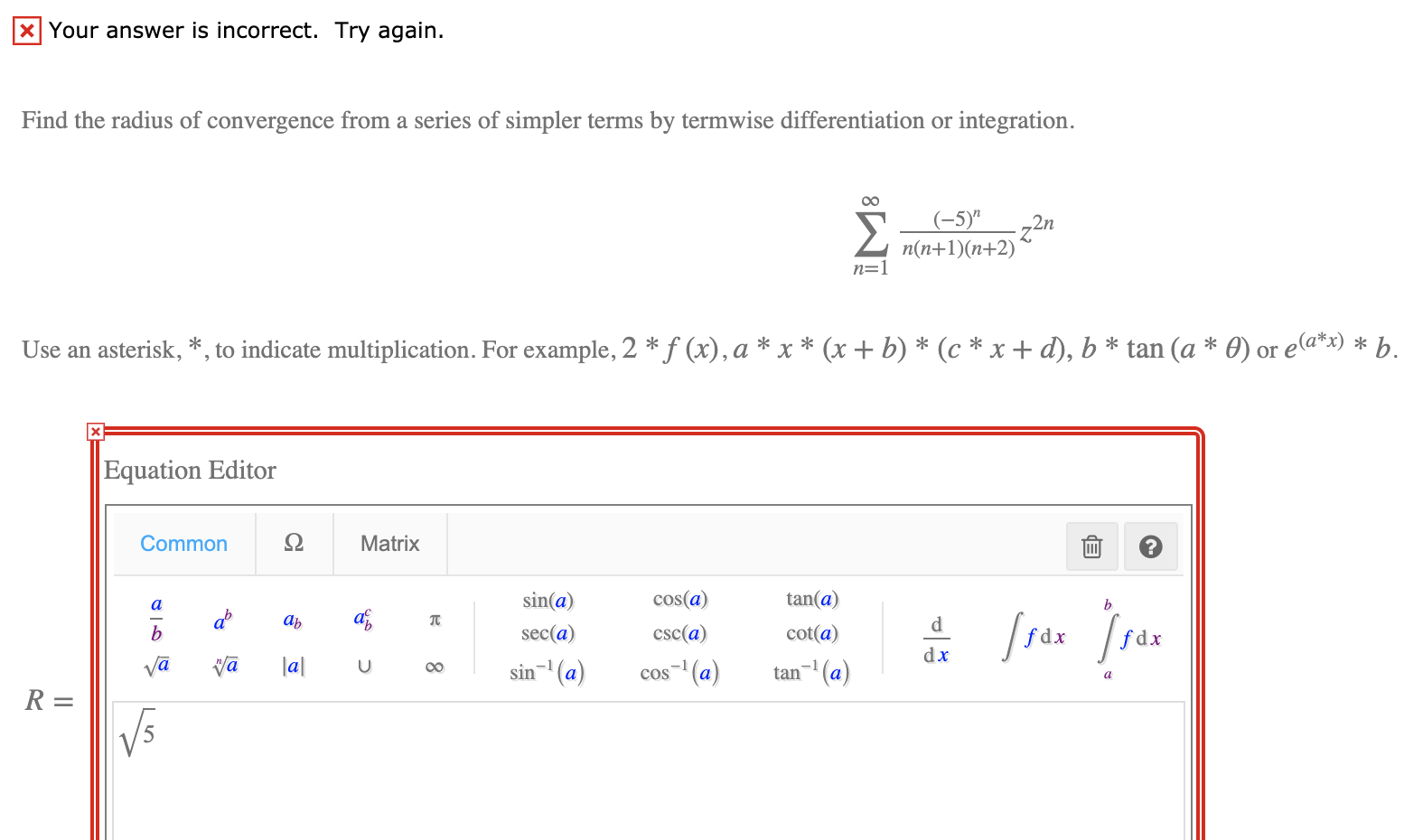Insert a superscript exponent template

221,619
